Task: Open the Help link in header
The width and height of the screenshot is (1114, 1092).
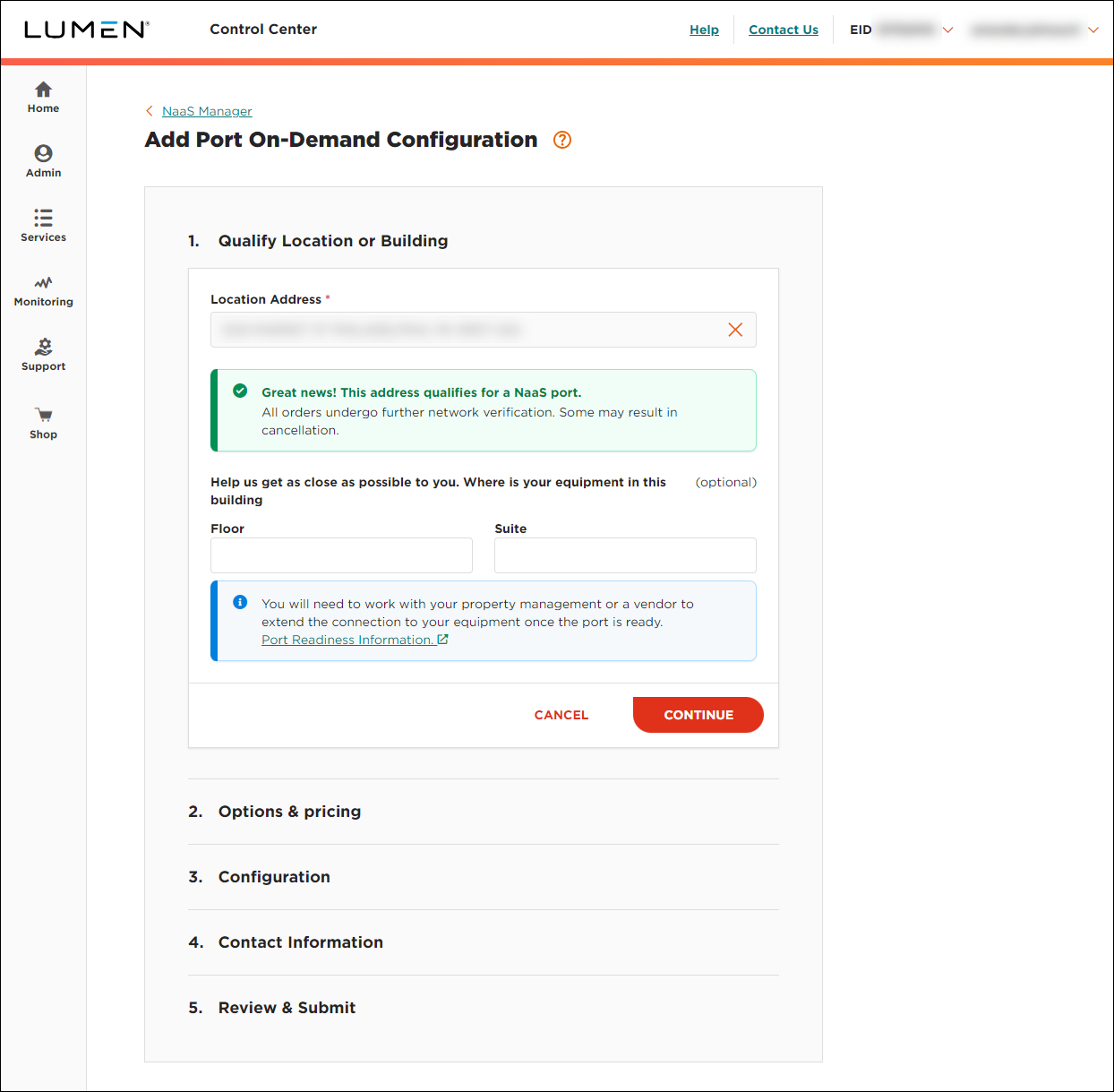Action: click(704, 30)
